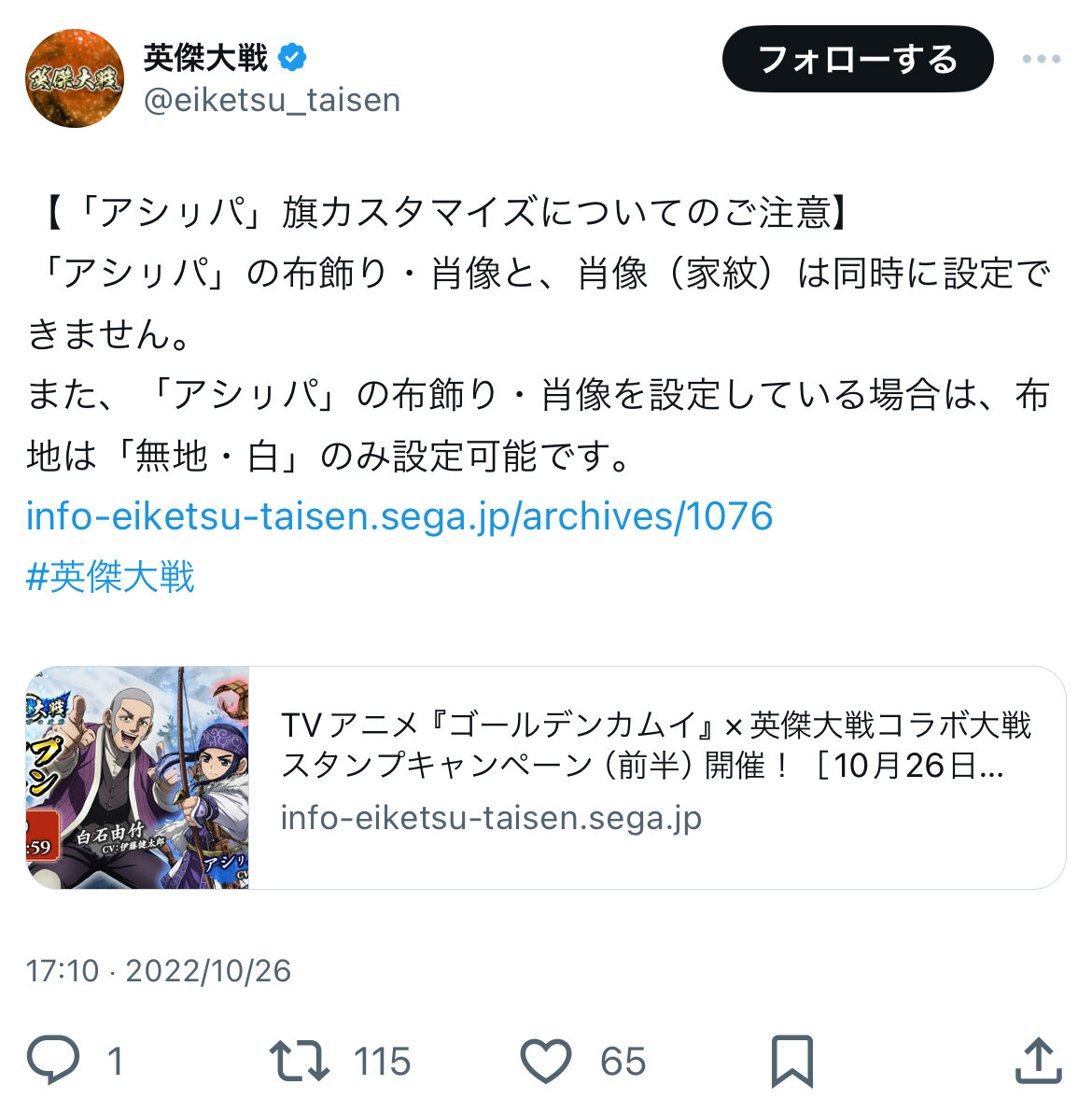This screenshot has height=1099, width=1092.
Task: Tap the retweet arrows icon
Action: (299, 1061)
